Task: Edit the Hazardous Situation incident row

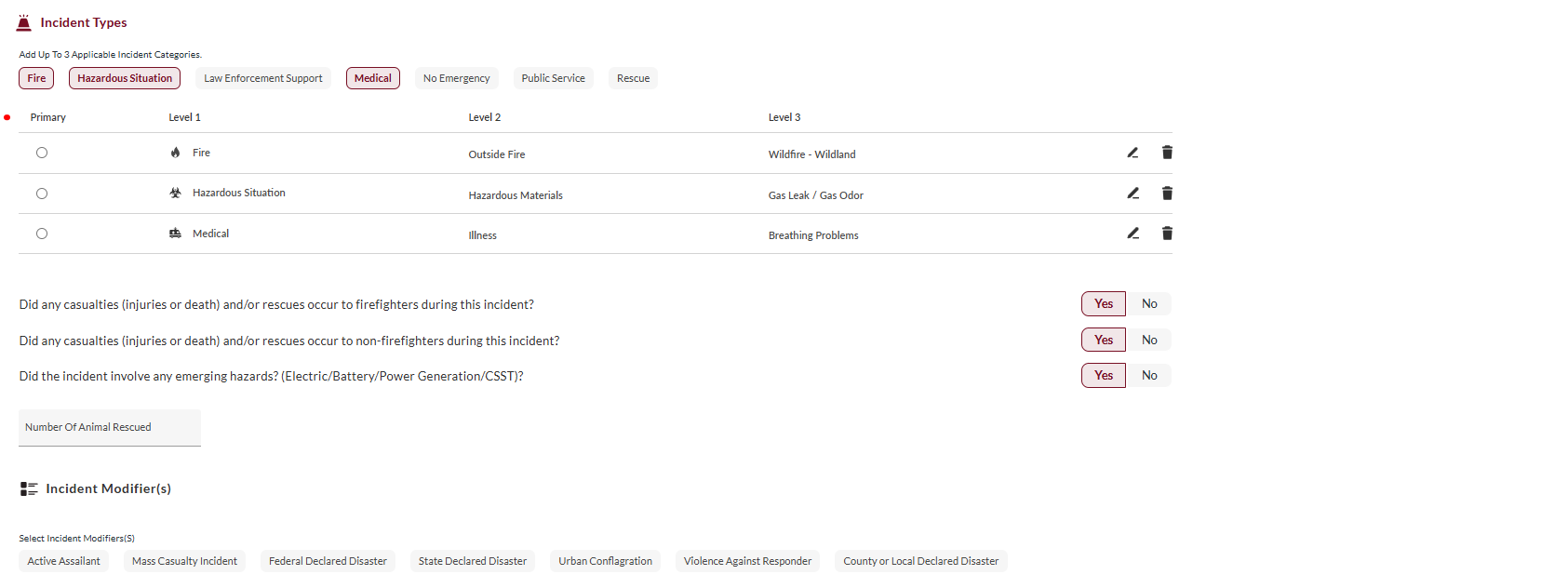Action: pyautogui.click(x=1132, y=194)
